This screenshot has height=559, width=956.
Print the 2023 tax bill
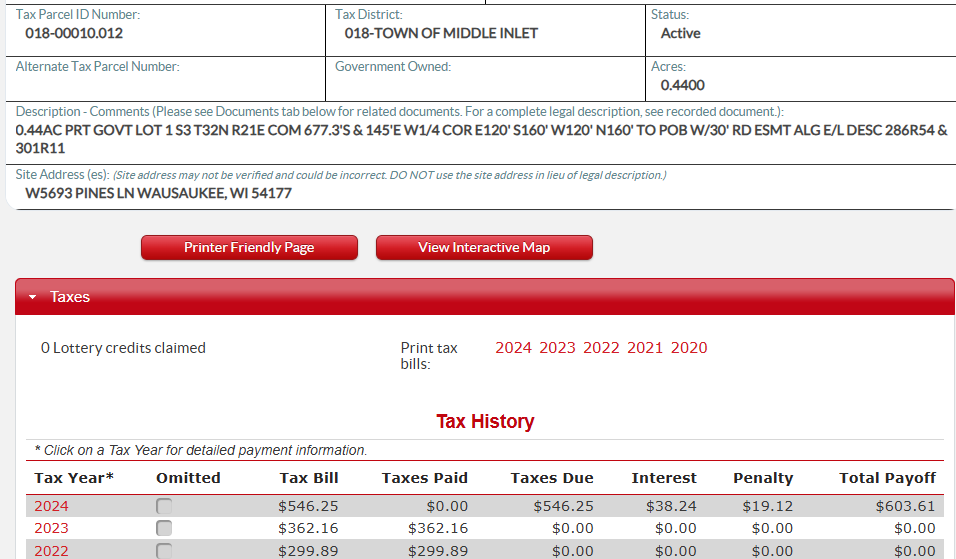click(557, 348)
